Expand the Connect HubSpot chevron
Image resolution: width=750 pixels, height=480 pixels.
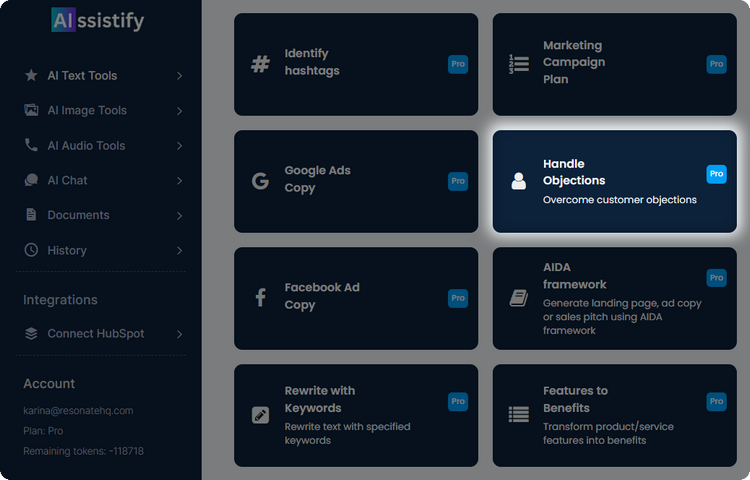click(x=179, y=334)
